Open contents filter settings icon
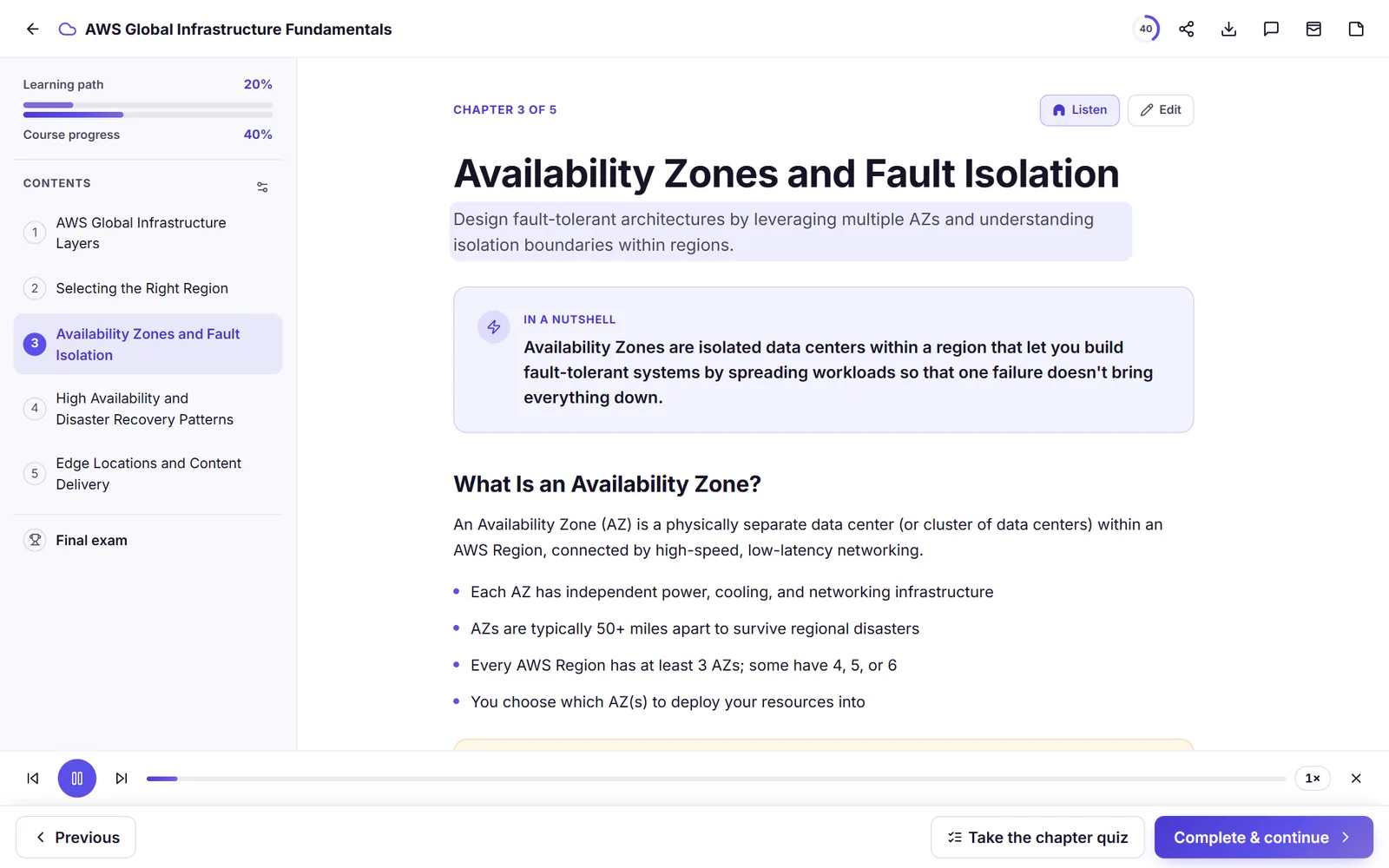 (262, 187)
